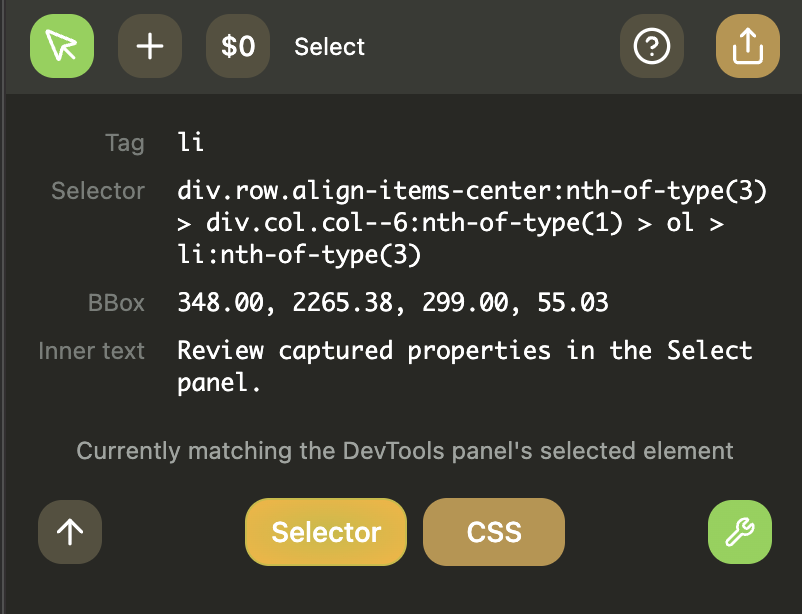Switch to the Selector copy tab
Screen dimensions: 802x614
pos(326,532)
